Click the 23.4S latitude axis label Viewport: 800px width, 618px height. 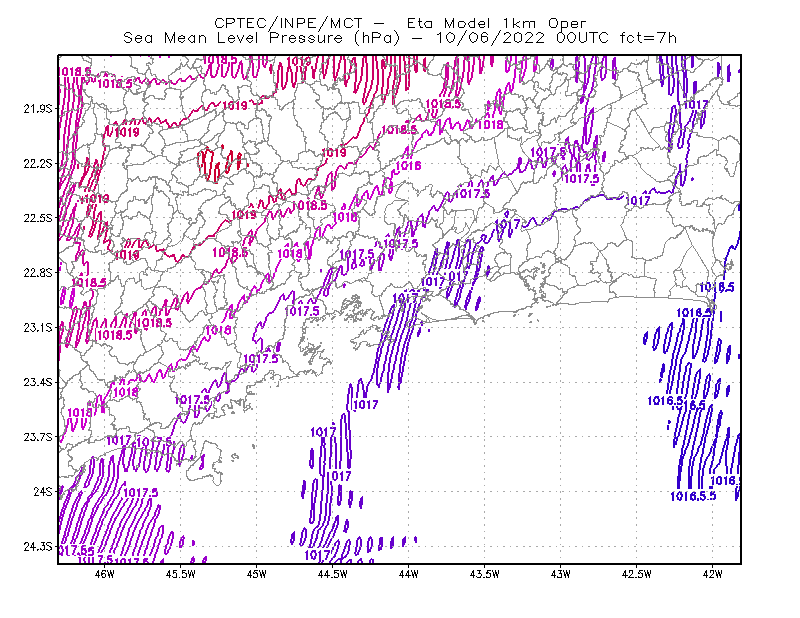pos(38,382)
